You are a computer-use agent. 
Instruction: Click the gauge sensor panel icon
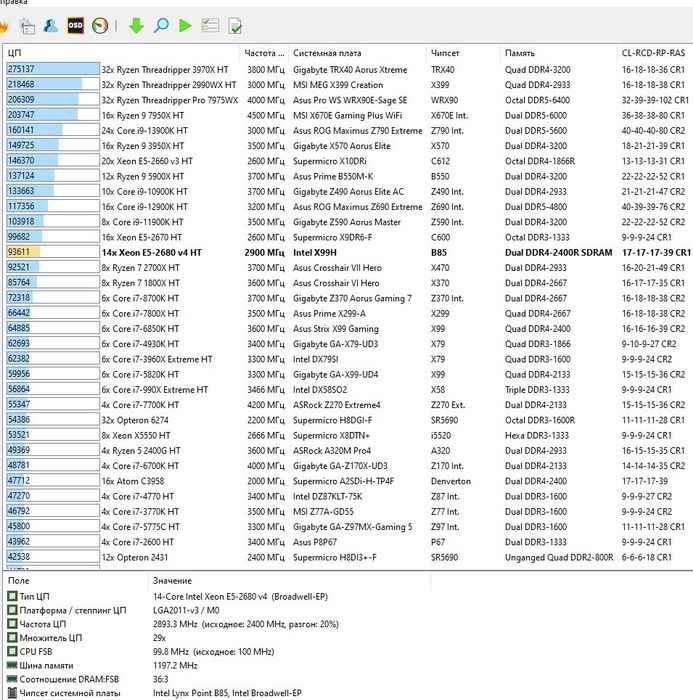[100, 25]
